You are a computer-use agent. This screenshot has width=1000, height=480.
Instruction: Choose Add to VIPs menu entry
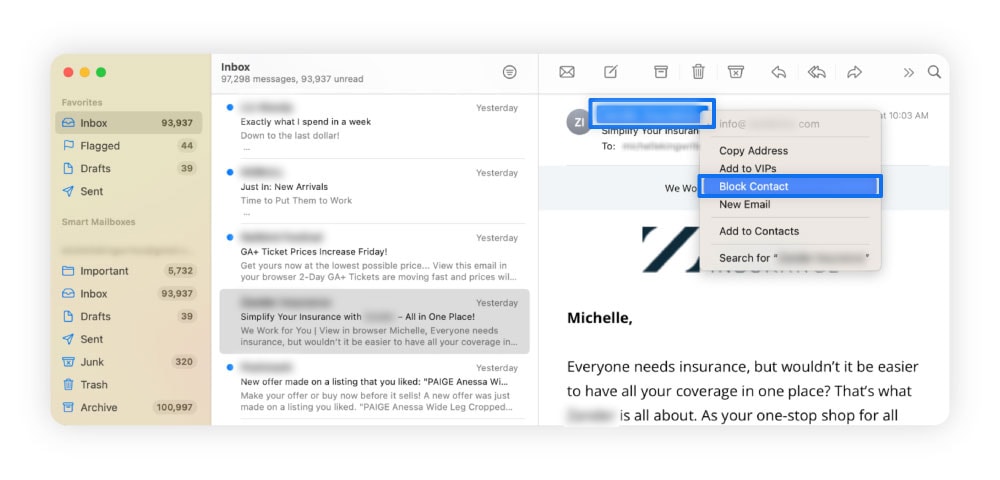pos(747,169)
